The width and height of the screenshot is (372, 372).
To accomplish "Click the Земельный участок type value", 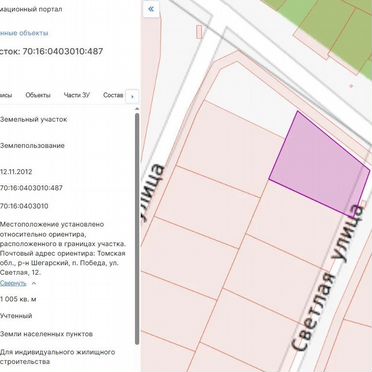I will [33, 119].
